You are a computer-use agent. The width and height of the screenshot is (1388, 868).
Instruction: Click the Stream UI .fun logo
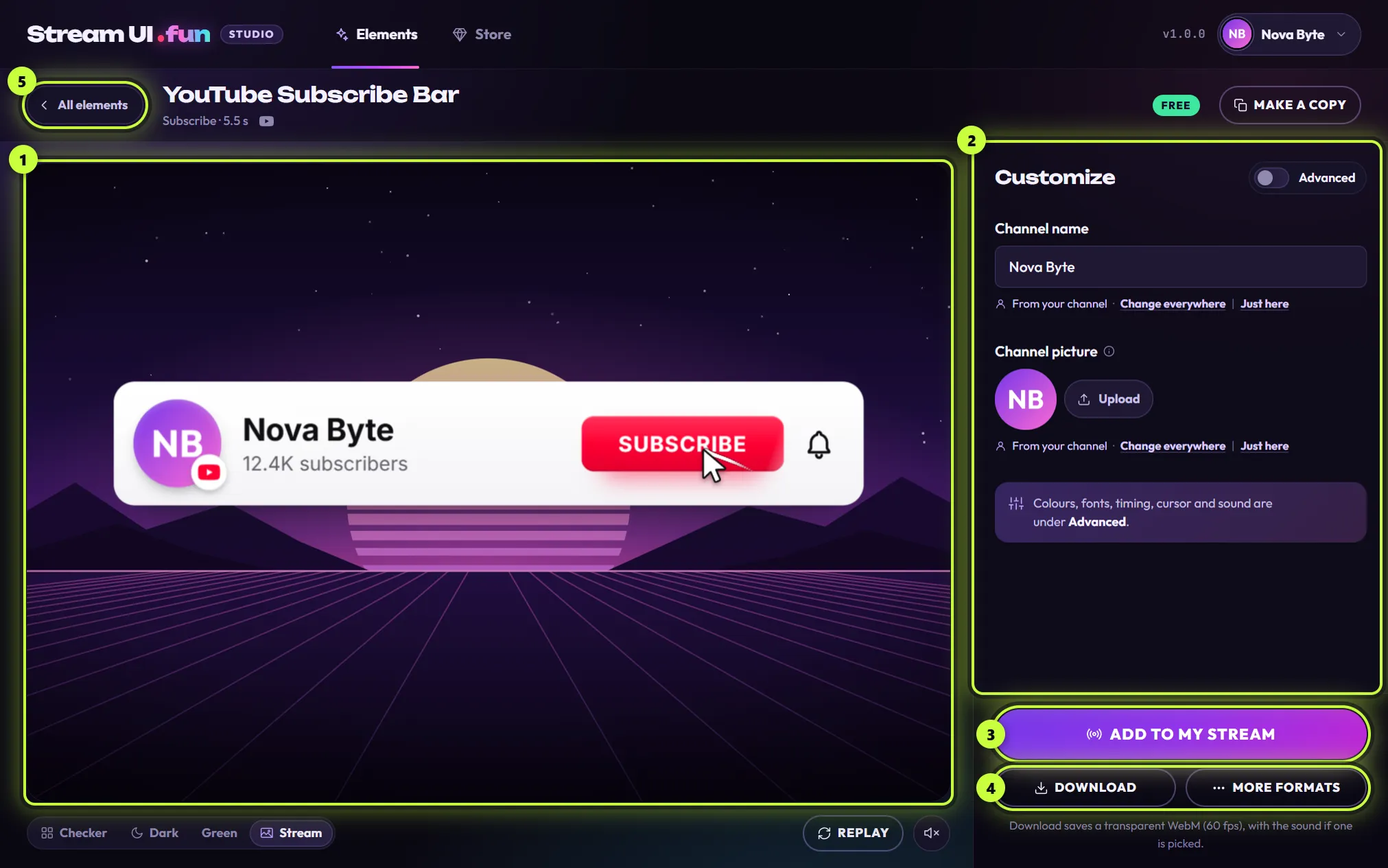[119, 34]
